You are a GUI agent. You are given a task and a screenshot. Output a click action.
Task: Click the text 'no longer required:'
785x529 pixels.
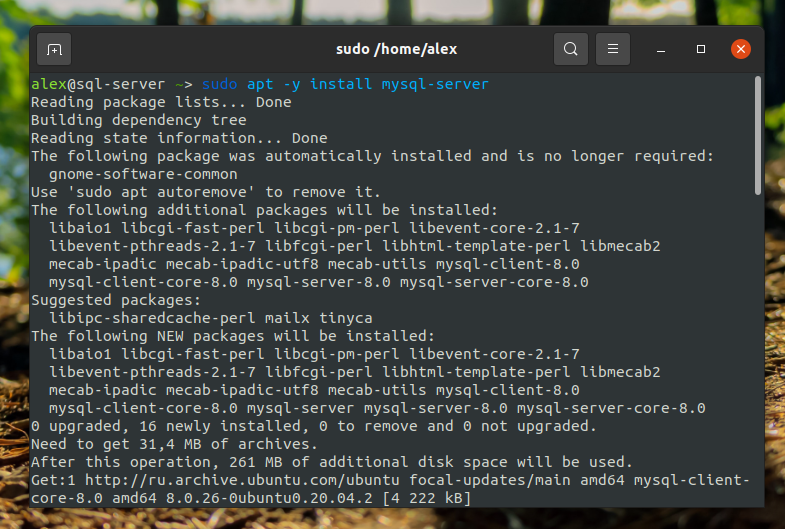(629, 156)
